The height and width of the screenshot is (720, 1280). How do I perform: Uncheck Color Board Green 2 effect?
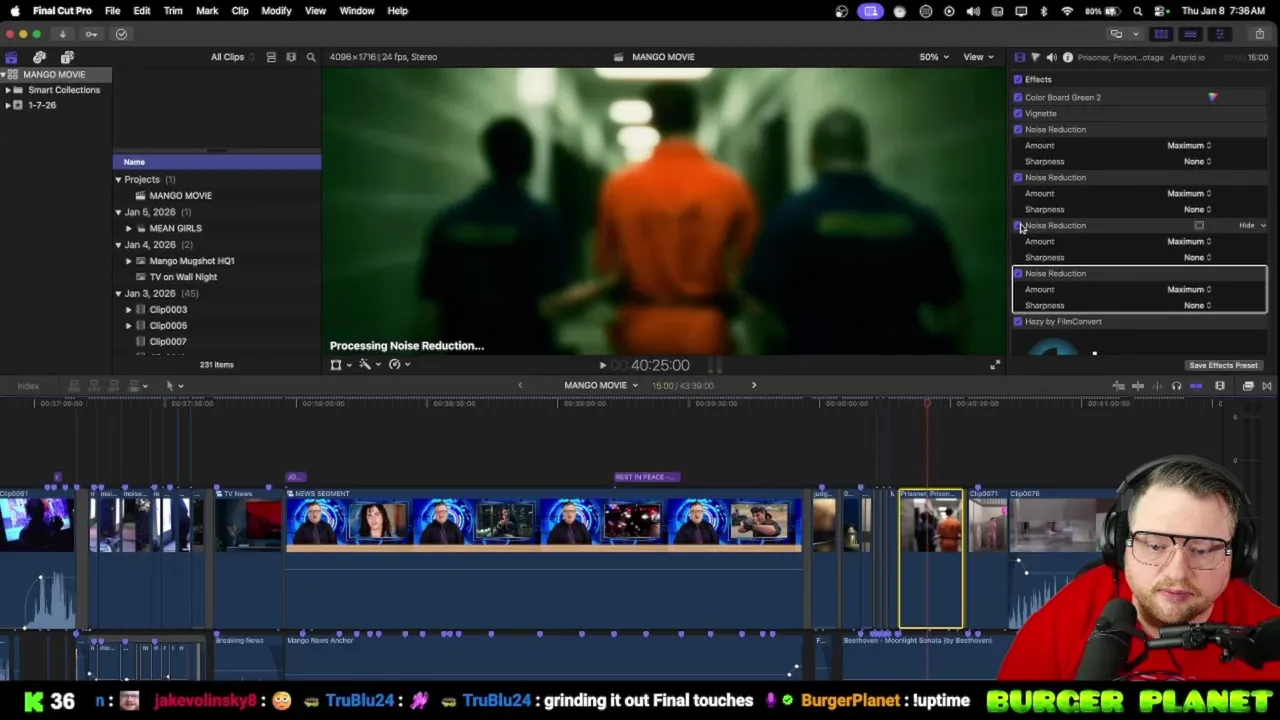pyautogui.click(x=1018, y=97)
